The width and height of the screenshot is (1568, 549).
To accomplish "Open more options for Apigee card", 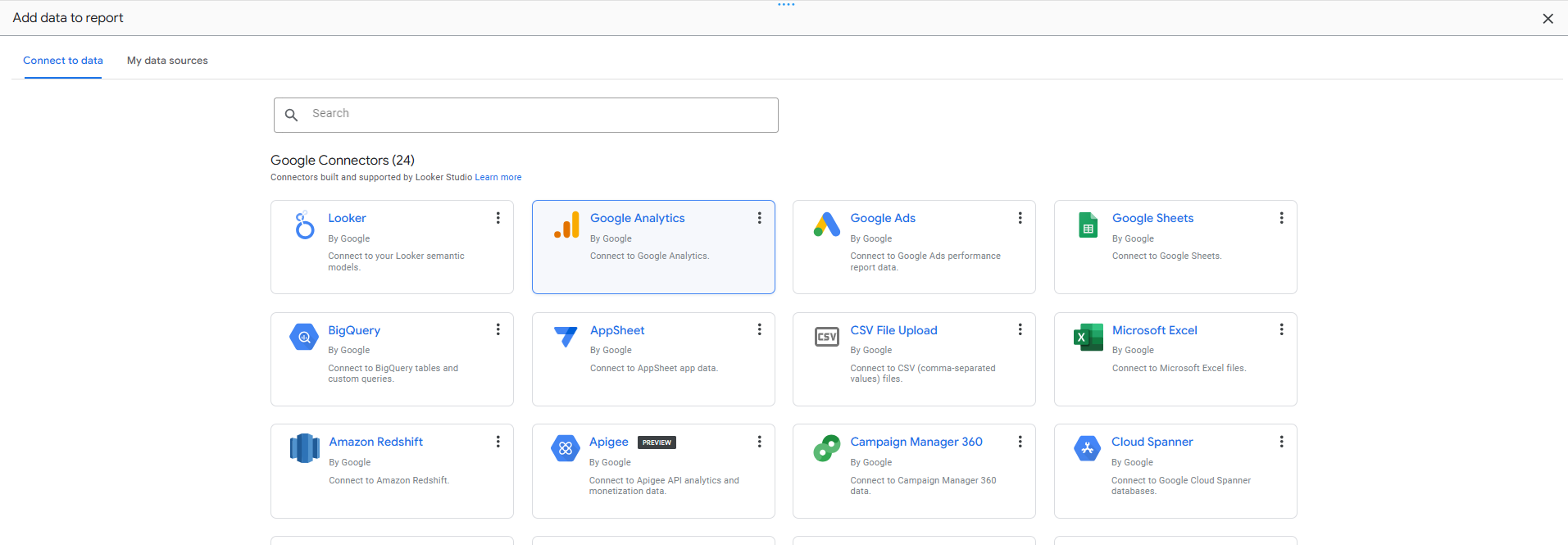I will tap(759, 442).
